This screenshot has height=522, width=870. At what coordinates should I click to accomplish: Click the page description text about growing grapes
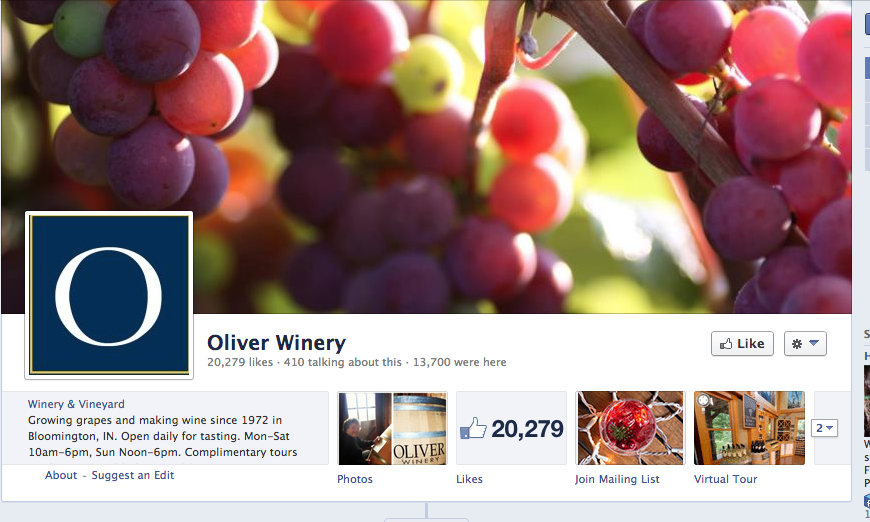pyautogui.click(x=163, y=437)
